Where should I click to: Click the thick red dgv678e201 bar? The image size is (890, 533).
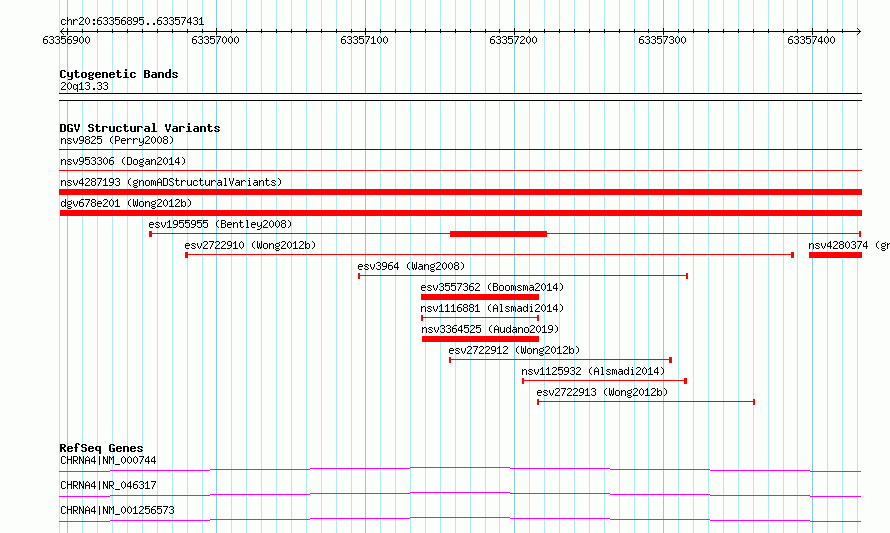[x=460, y=213]
